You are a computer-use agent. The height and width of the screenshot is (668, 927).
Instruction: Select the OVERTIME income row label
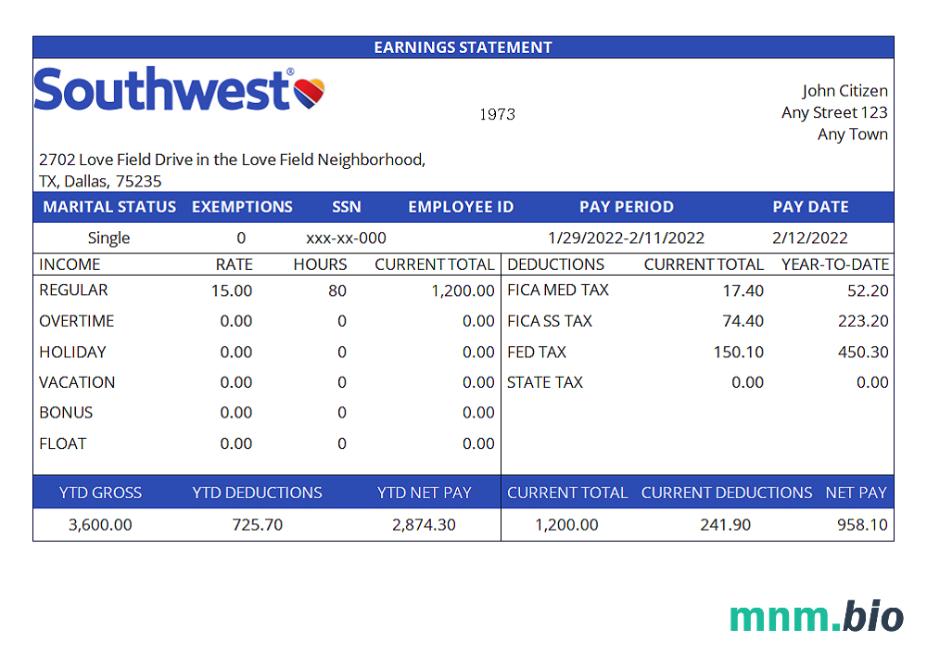click(x=76, y=321)
